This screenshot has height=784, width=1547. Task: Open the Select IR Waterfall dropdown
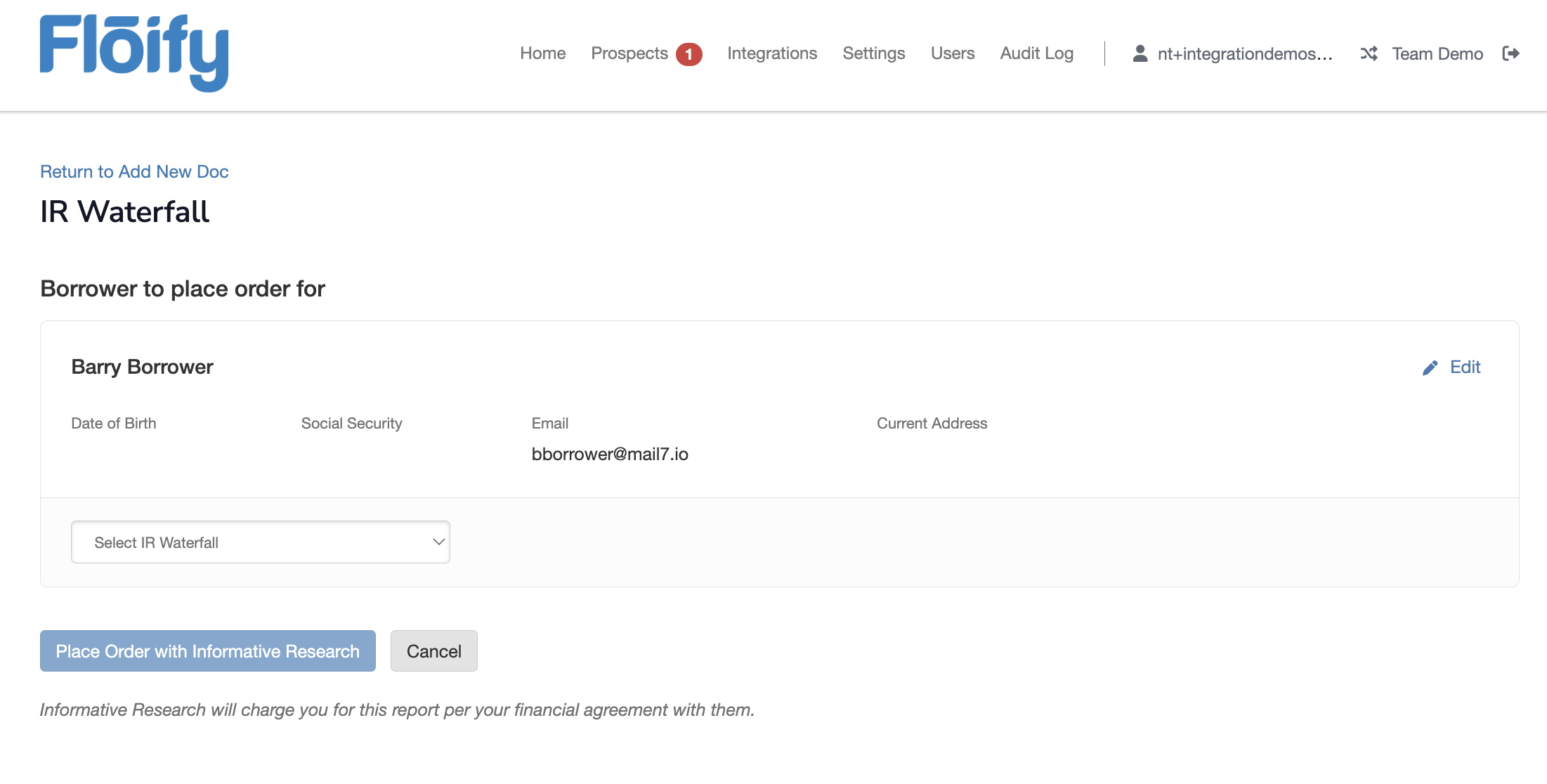coord(260,542)
